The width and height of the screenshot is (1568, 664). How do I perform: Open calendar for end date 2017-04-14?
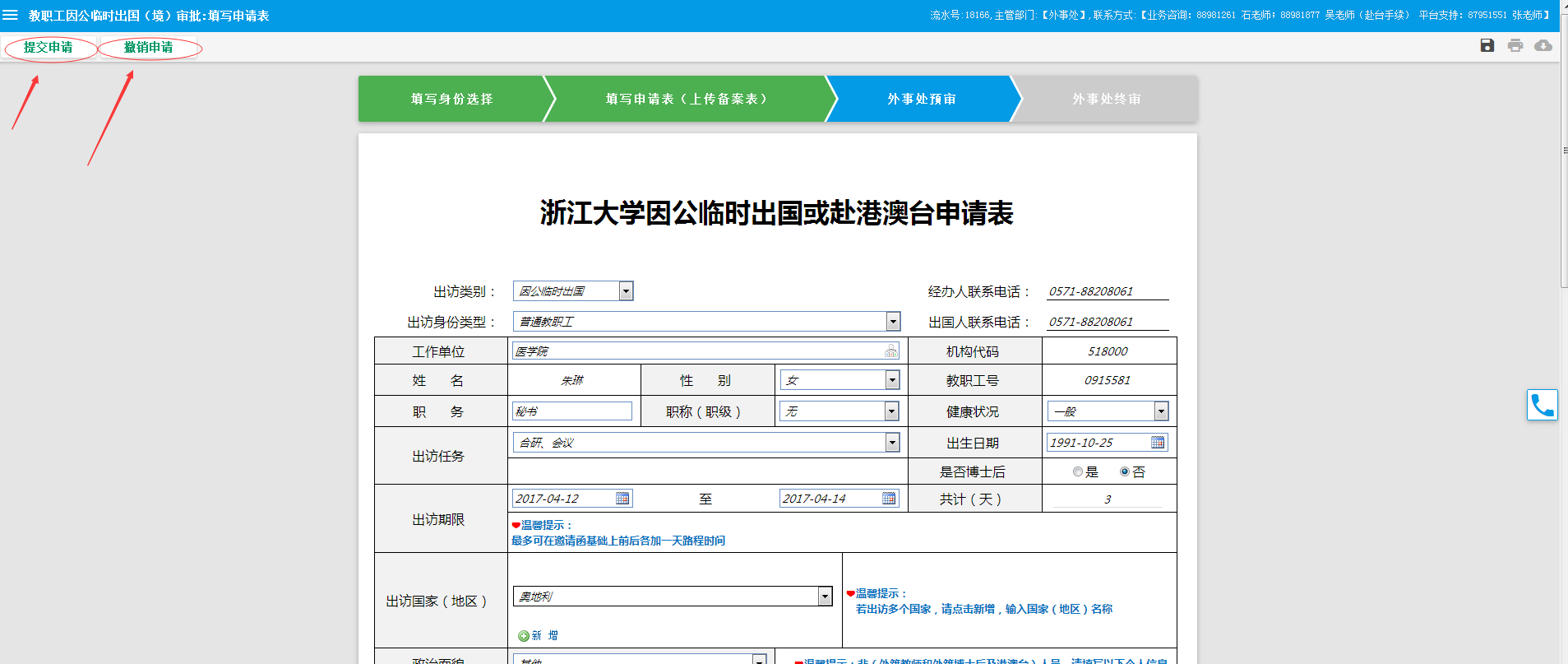click(x=889, y=499)
